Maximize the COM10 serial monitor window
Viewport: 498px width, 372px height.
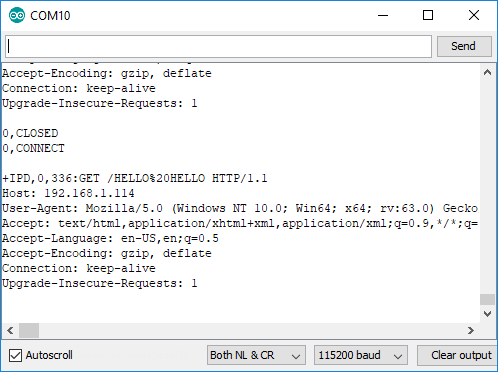tap(428, 15)
